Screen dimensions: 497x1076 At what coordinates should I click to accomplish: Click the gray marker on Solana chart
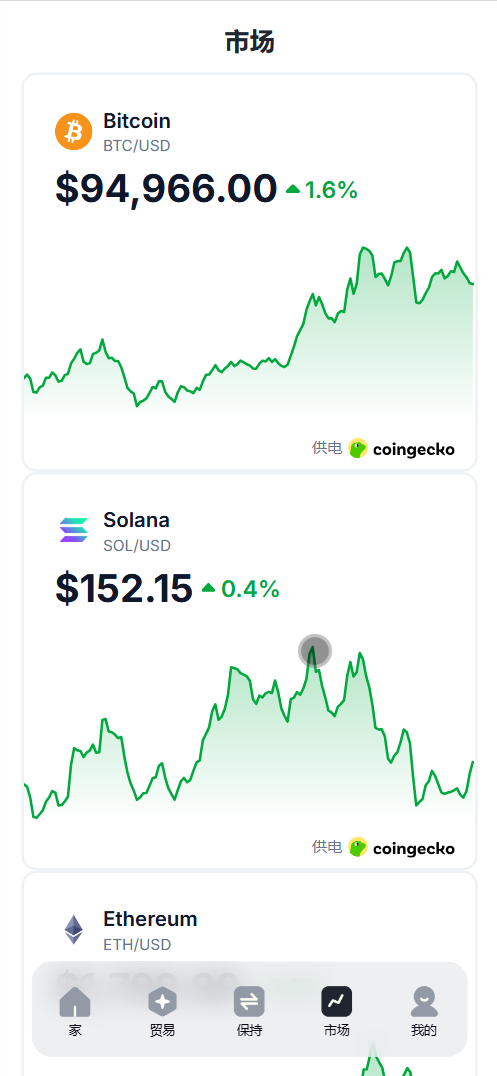[x=315, y=651]
